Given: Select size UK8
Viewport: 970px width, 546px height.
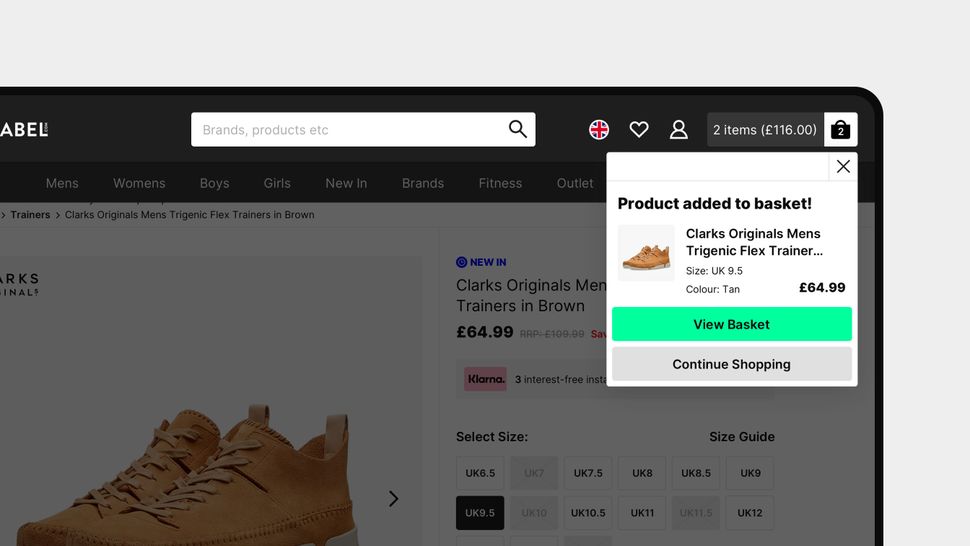Looking at the screenshot, I should (642, 473).
